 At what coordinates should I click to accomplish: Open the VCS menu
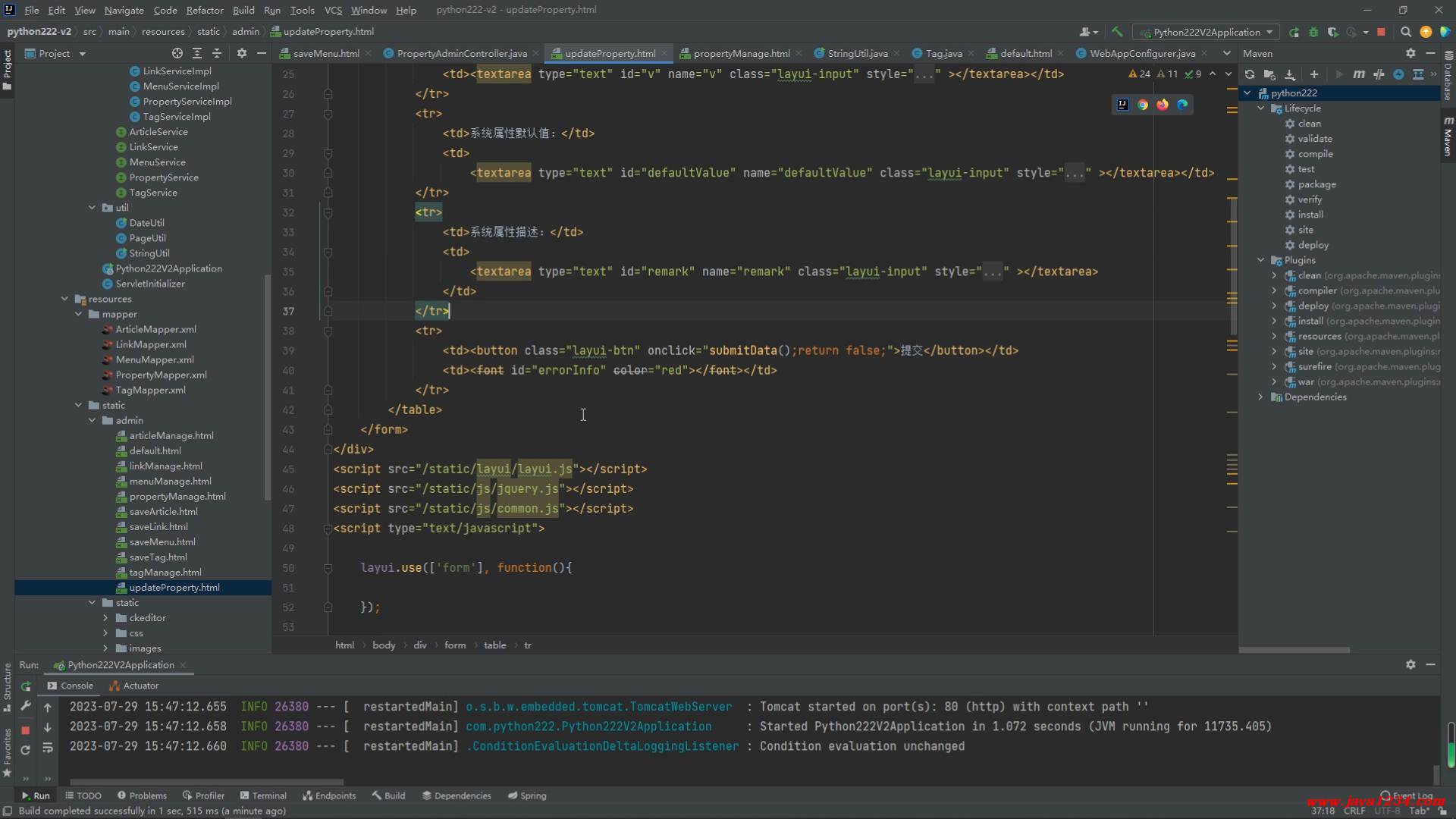pos(333,10)
